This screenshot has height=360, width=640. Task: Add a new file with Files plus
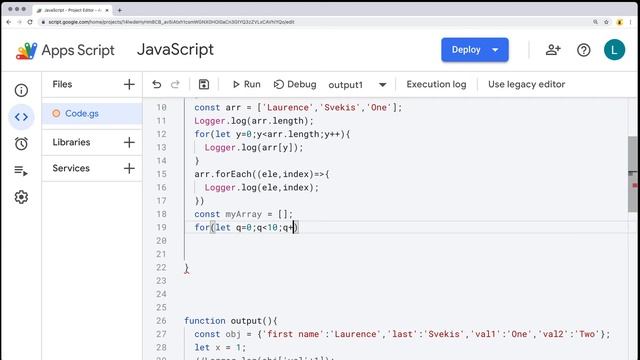pyautogui.click(x=129, y=84)
